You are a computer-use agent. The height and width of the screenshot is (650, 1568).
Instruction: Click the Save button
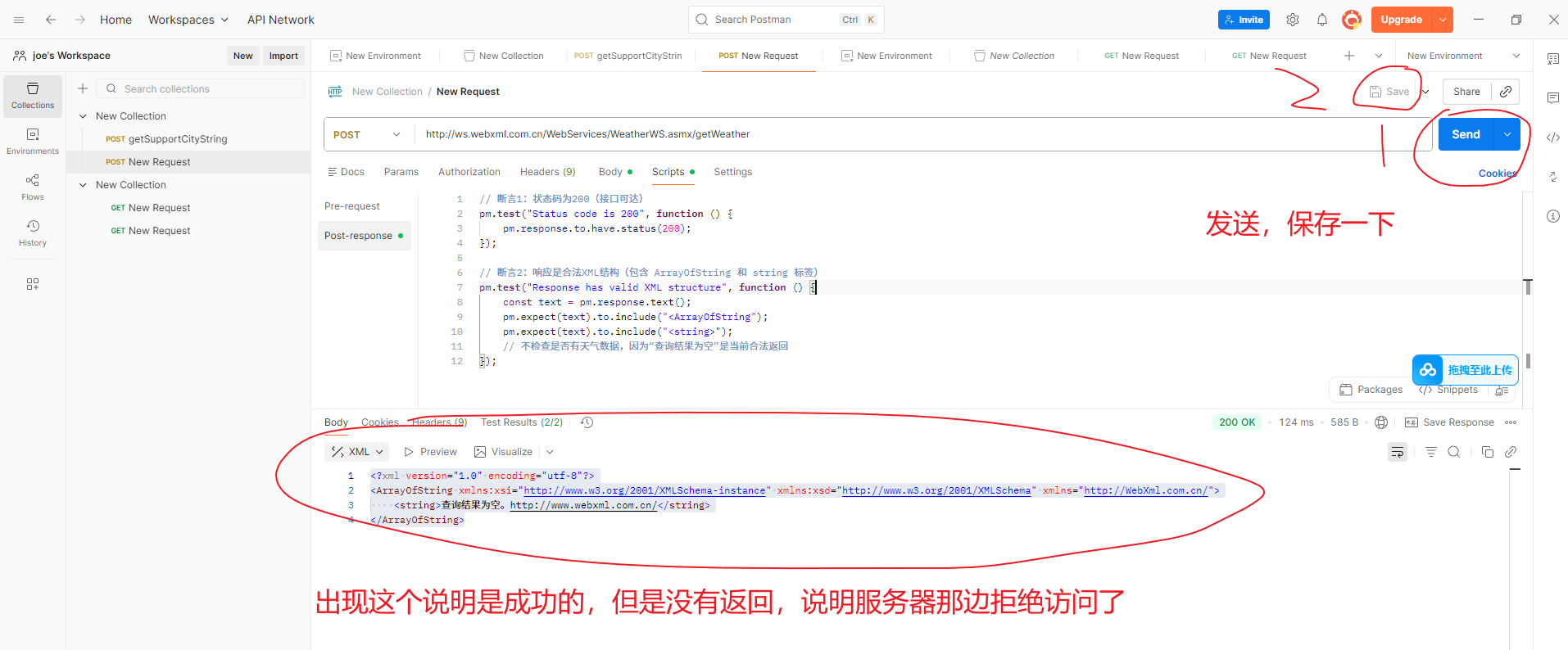pyautogui.click(x=1390, y=92)
